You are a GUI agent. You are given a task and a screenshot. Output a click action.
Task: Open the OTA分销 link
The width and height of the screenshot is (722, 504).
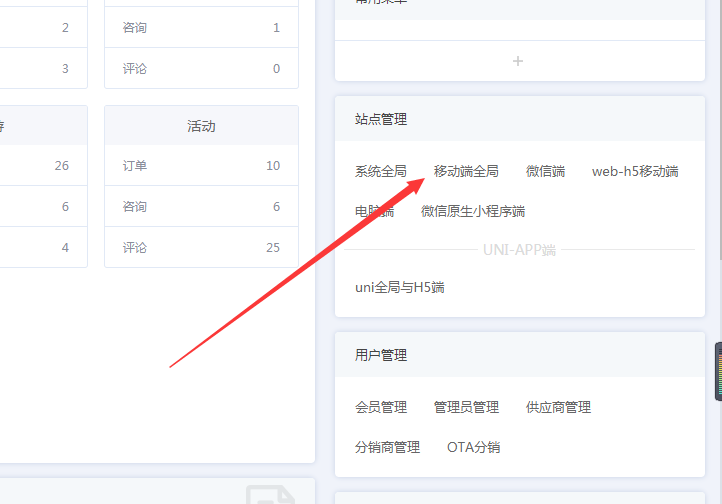(474, 447)
